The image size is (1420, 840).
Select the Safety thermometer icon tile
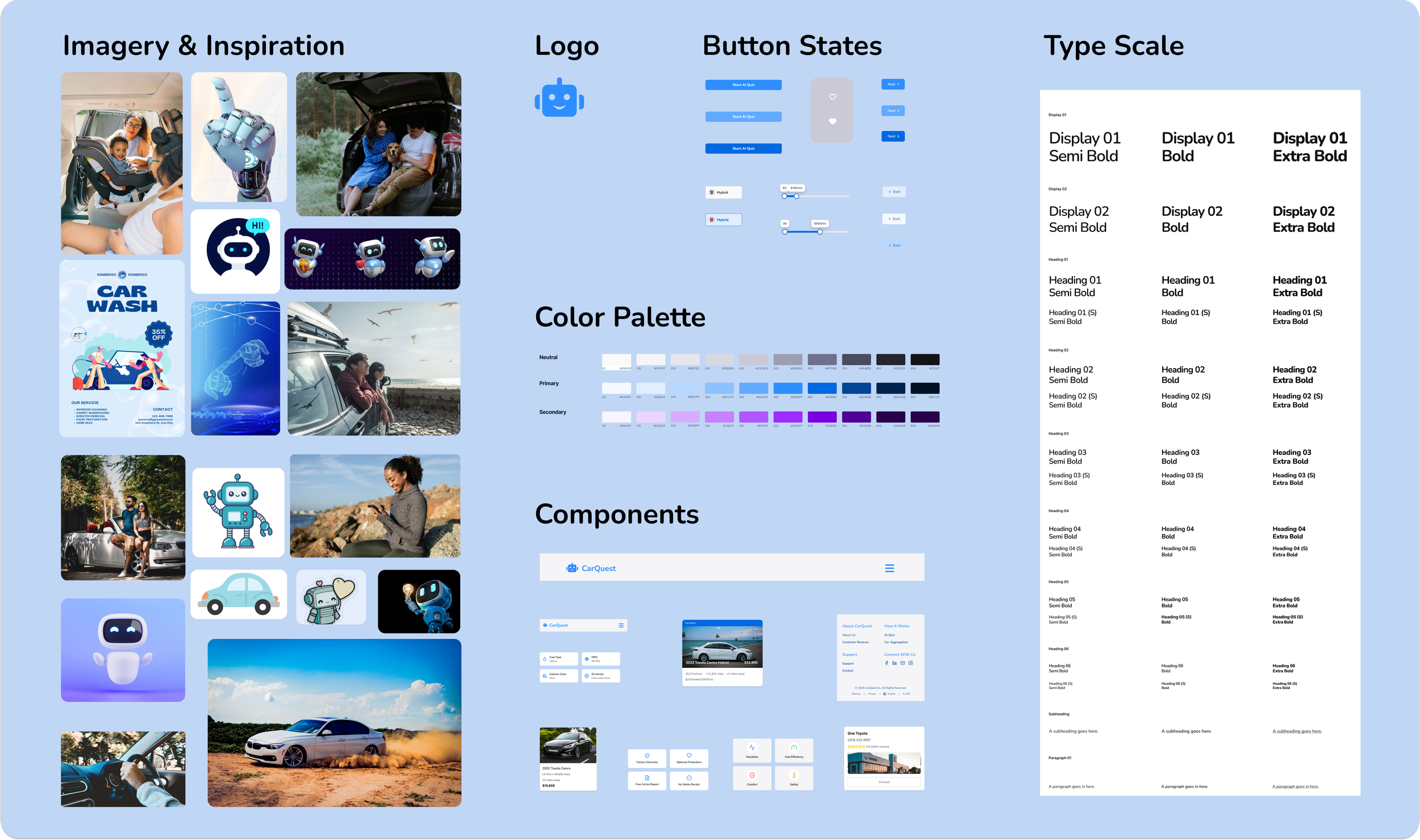click(793, 778)
